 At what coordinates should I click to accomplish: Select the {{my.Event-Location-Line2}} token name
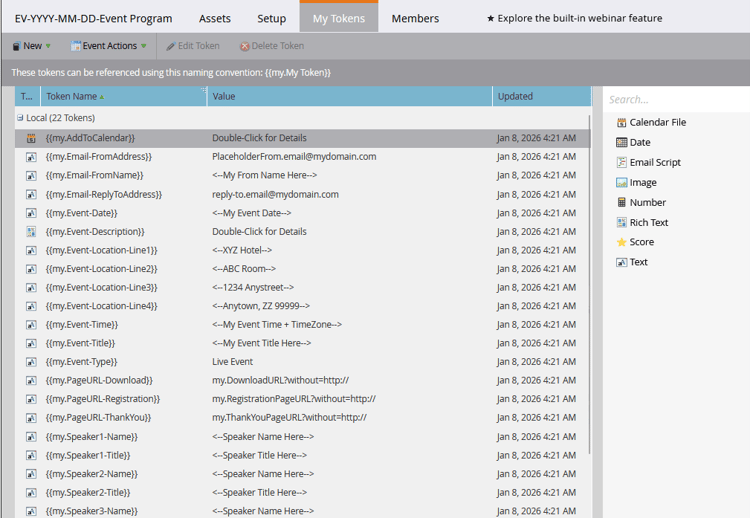click(101, 269)
